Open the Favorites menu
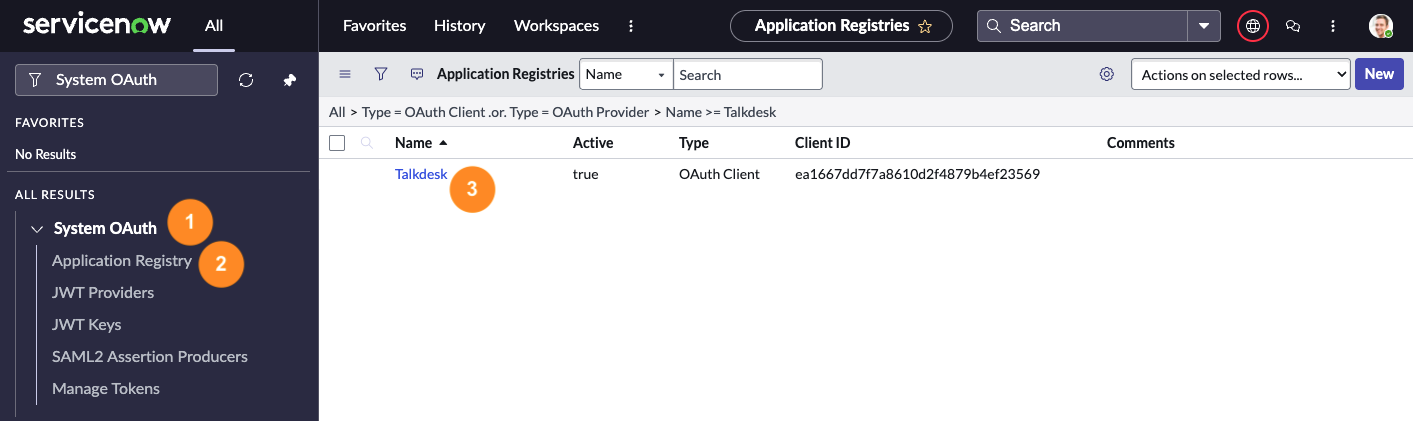The height and width of the screenshot is (421, 1413). (374, 26)
